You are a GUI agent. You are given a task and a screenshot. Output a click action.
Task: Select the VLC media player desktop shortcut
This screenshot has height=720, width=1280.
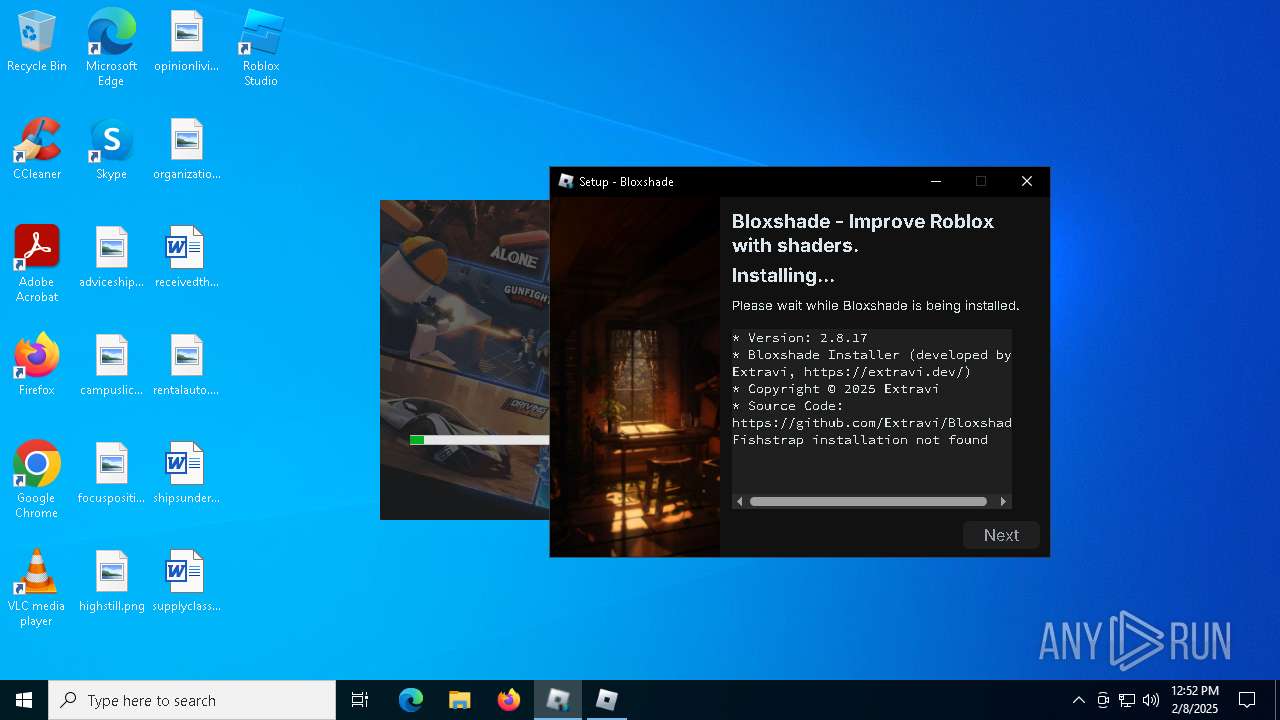tap(37, 586)
